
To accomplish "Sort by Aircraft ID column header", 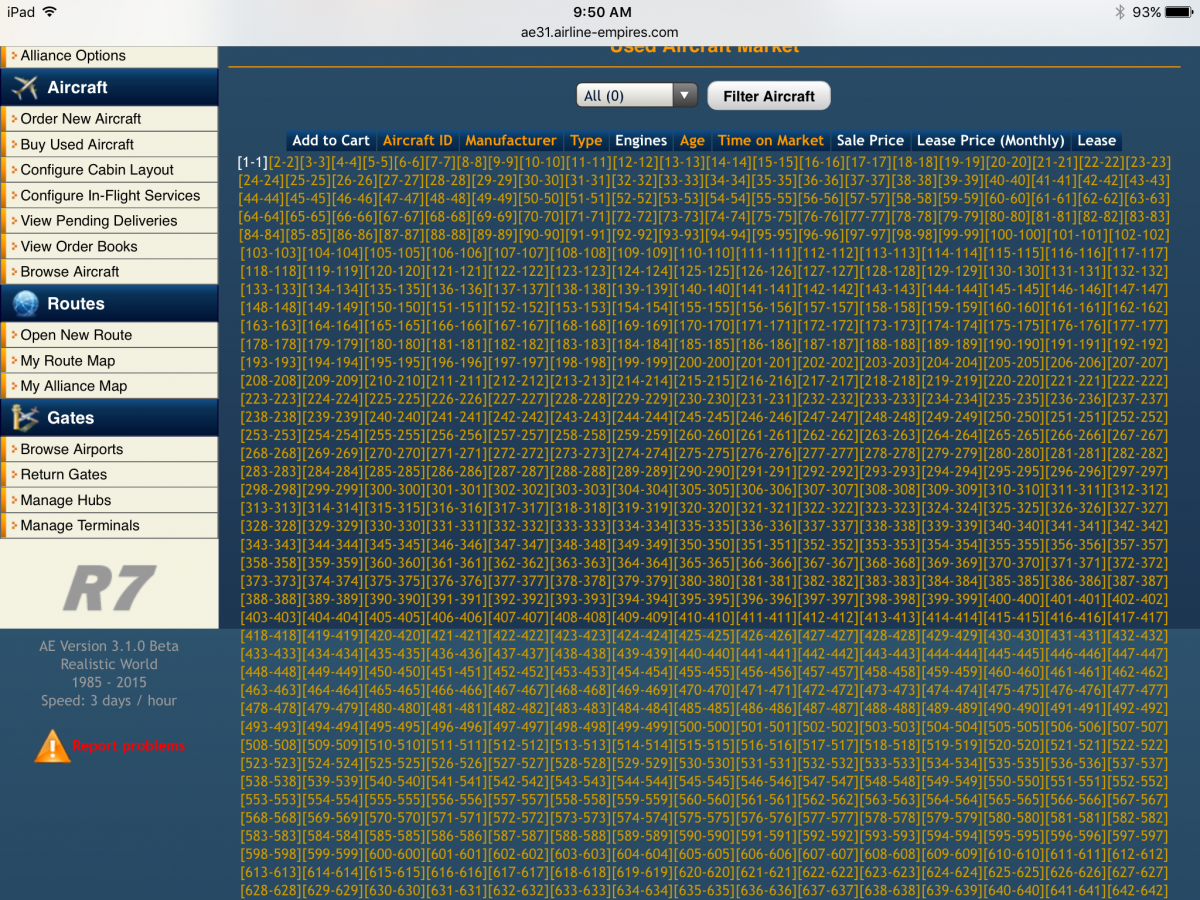I will [417, 141].
